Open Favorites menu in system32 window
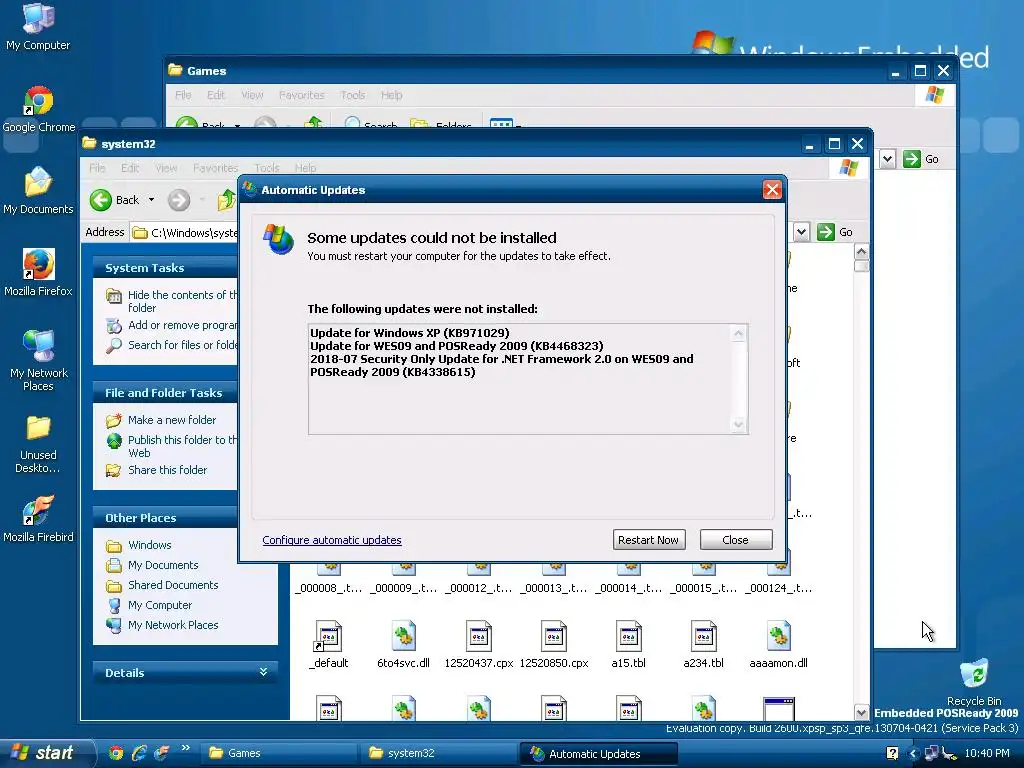The image size is (1024, 768). [x=216, y=168]
